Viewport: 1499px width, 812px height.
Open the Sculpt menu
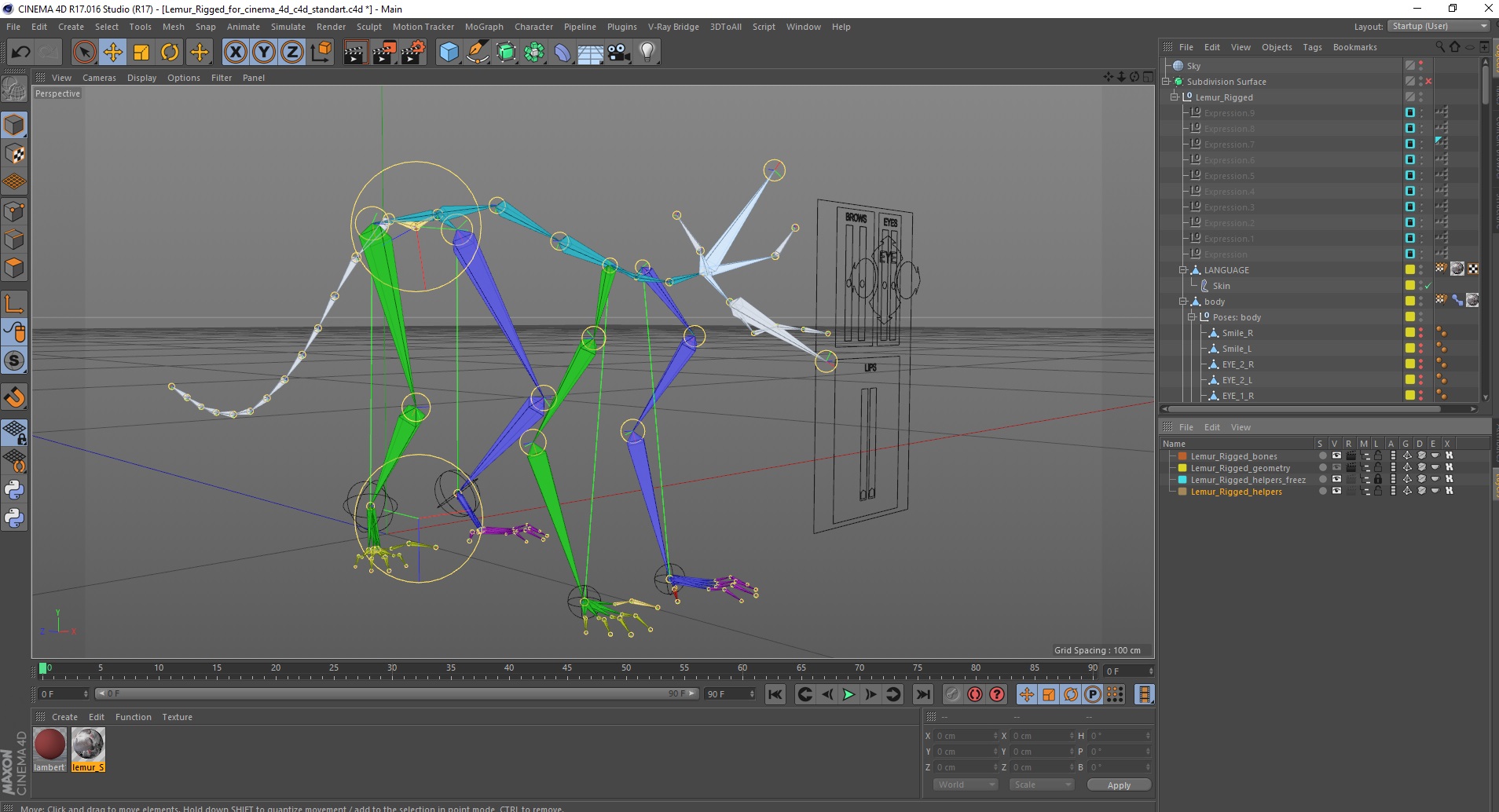(368, 27)
